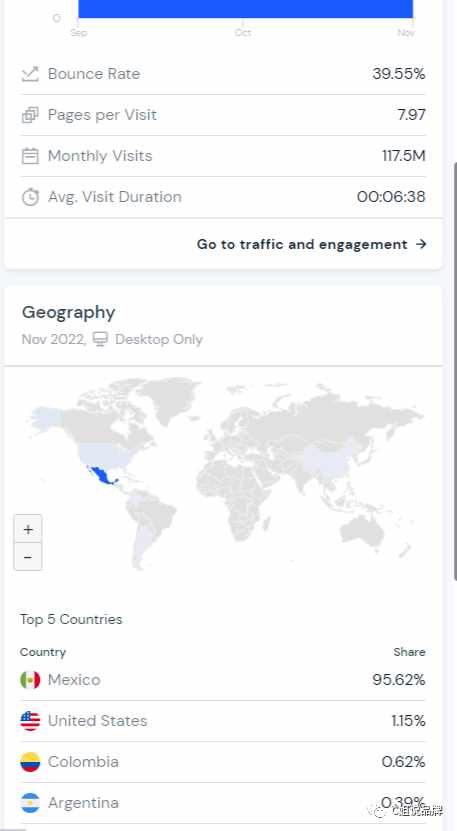Click the Pages per Visit icon
The width and height of the screenshot is (457, 831).
[30, 114]
